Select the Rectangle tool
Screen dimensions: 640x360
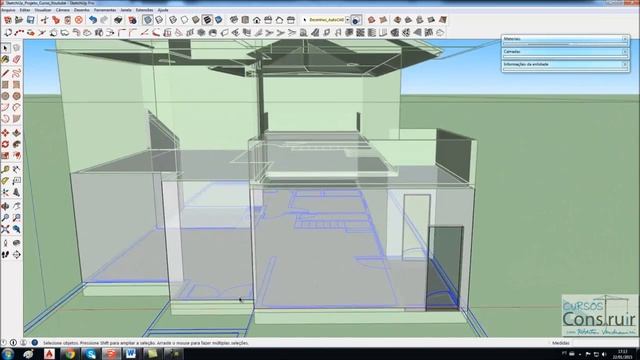tap(5, 85)
